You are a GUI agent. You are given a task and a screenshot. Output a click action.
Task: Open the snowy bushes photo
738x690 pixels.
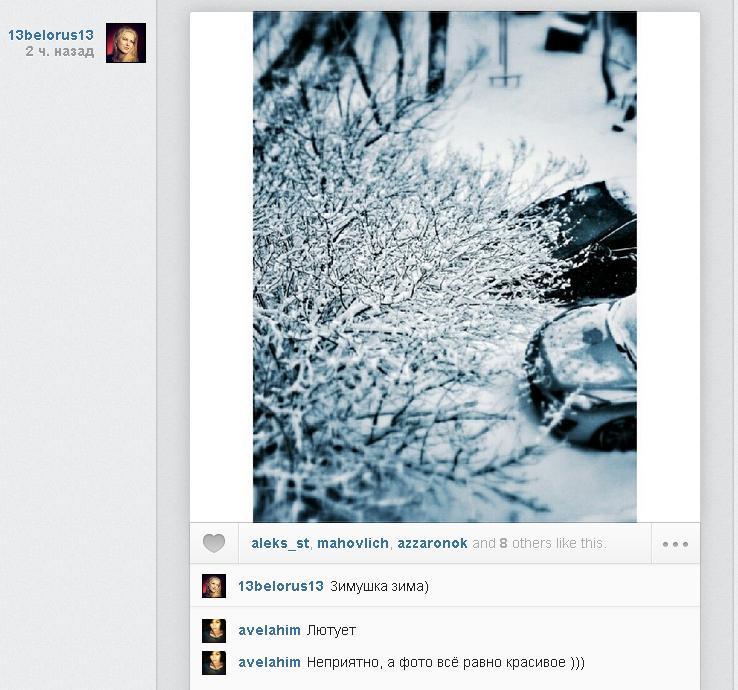[x=445, y=267]
